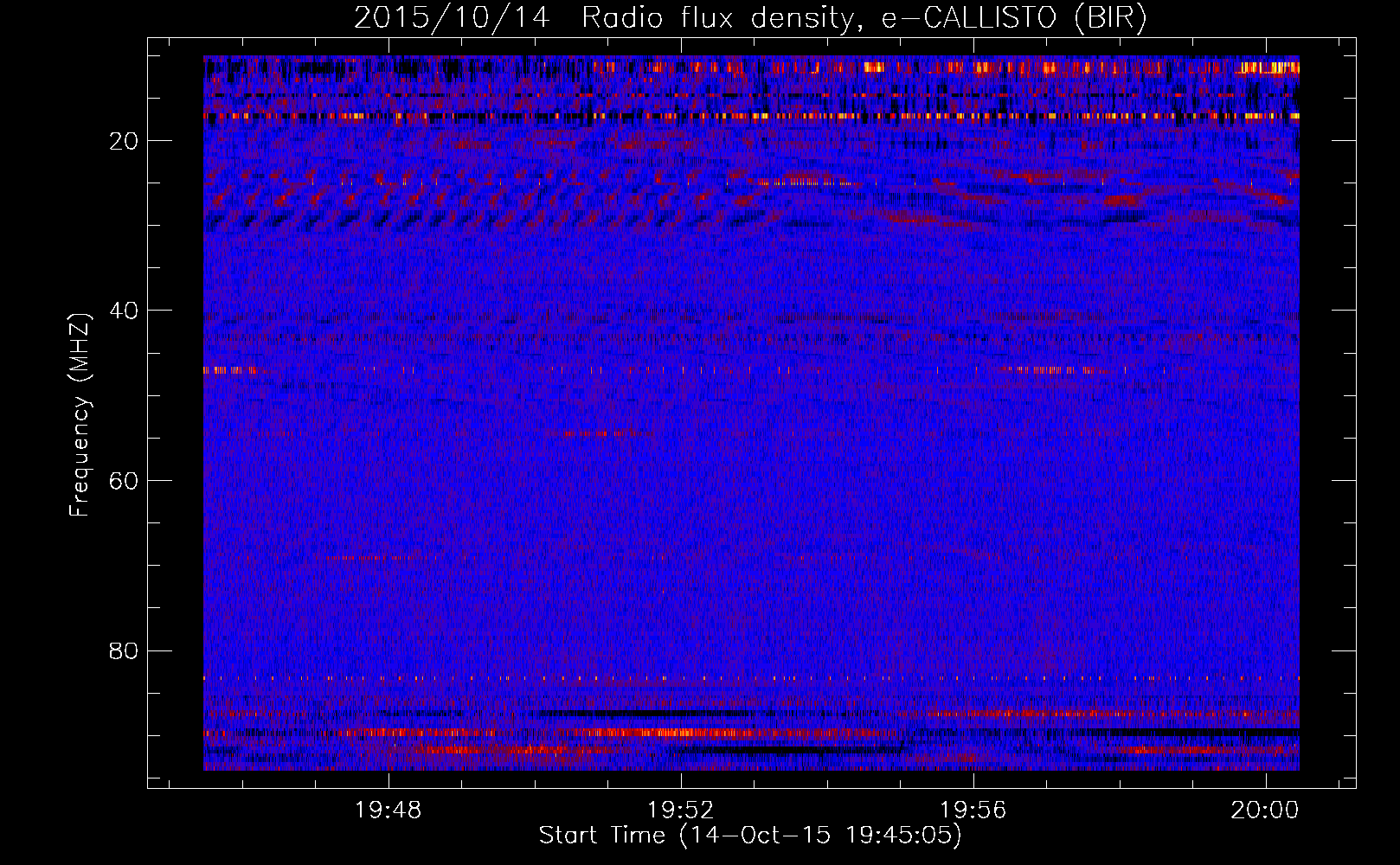Image resolution: width=1400 pixels, height=865 pixels.
Task: Click the 40 frequency tick label
Action: click(x=125, y=311)
